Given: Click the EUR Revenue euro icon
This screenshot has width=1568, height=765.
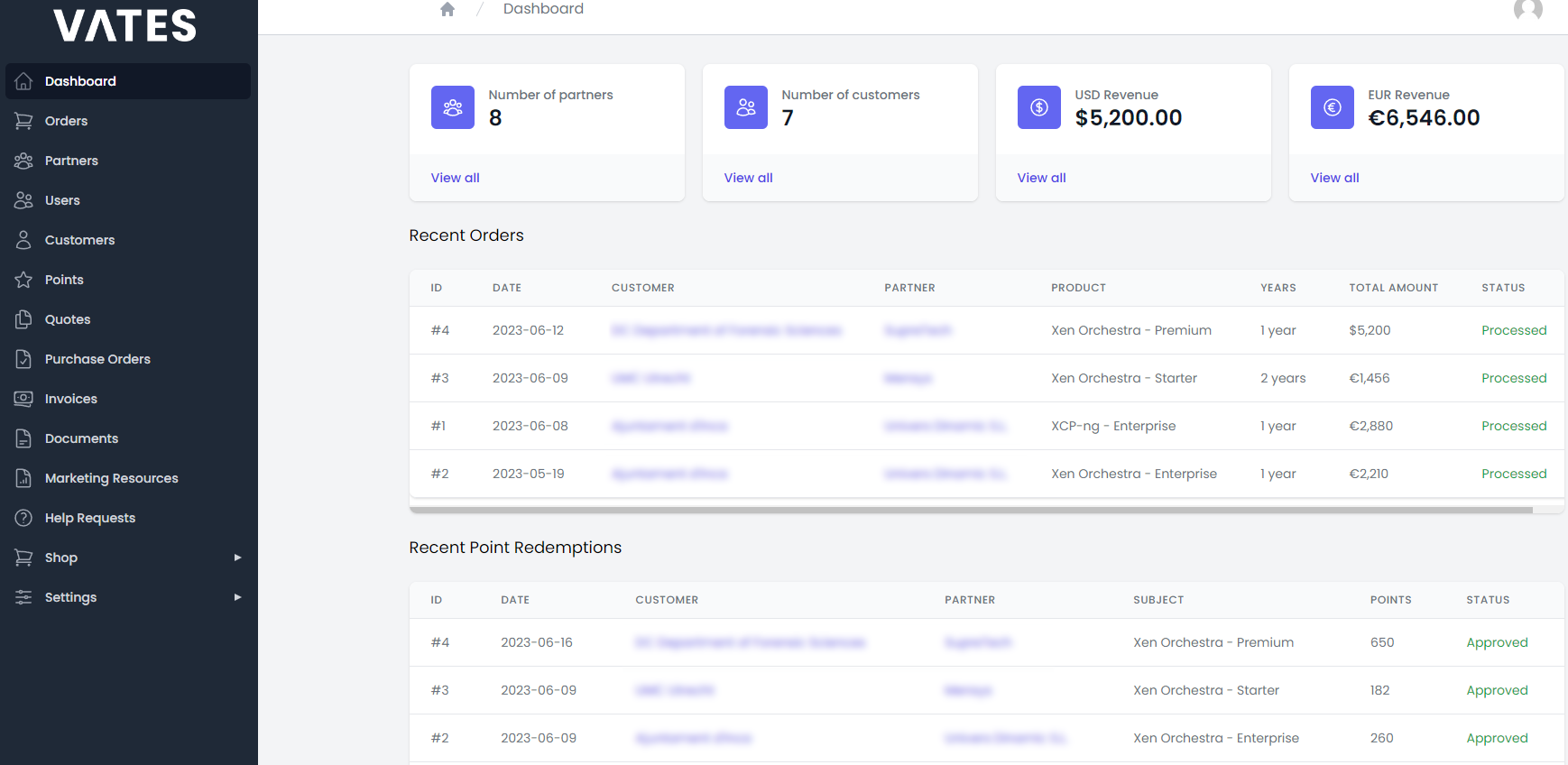Looking at the screenshot, I should click(x=1333, y=107).
